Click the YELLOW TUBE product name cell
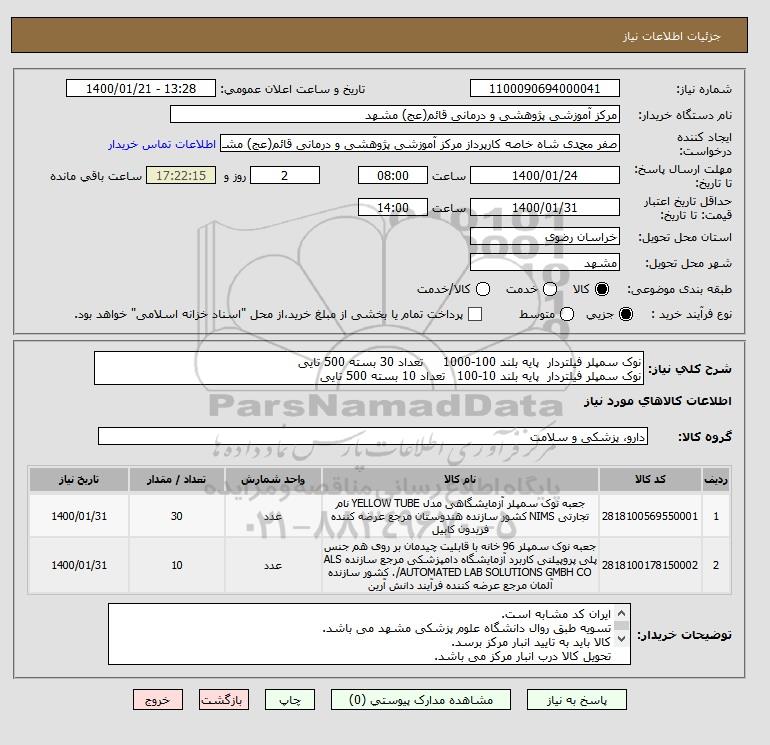 460,516
